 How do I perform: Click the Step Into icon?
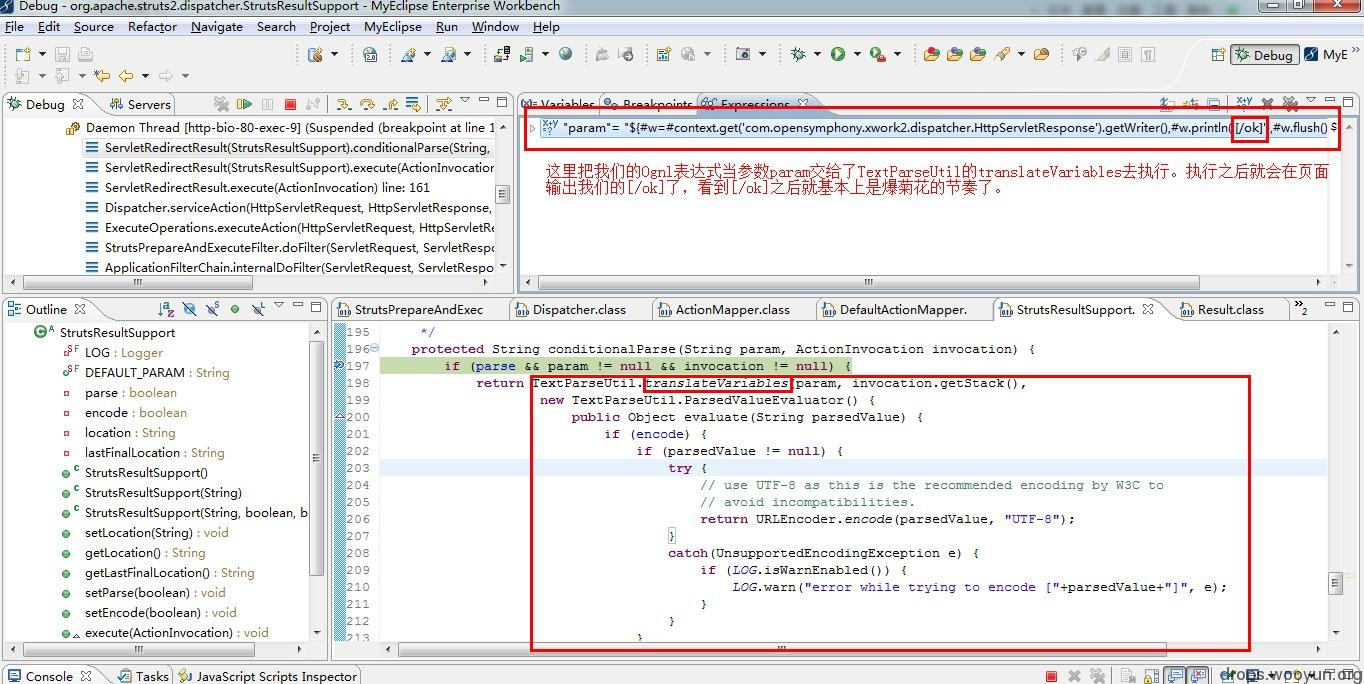343,104
